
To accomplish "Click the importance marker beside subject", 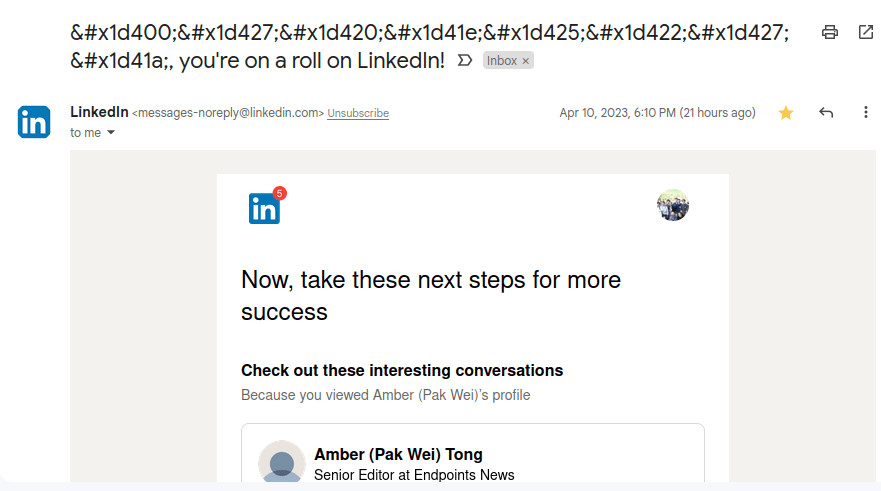I will click(464, 61).
